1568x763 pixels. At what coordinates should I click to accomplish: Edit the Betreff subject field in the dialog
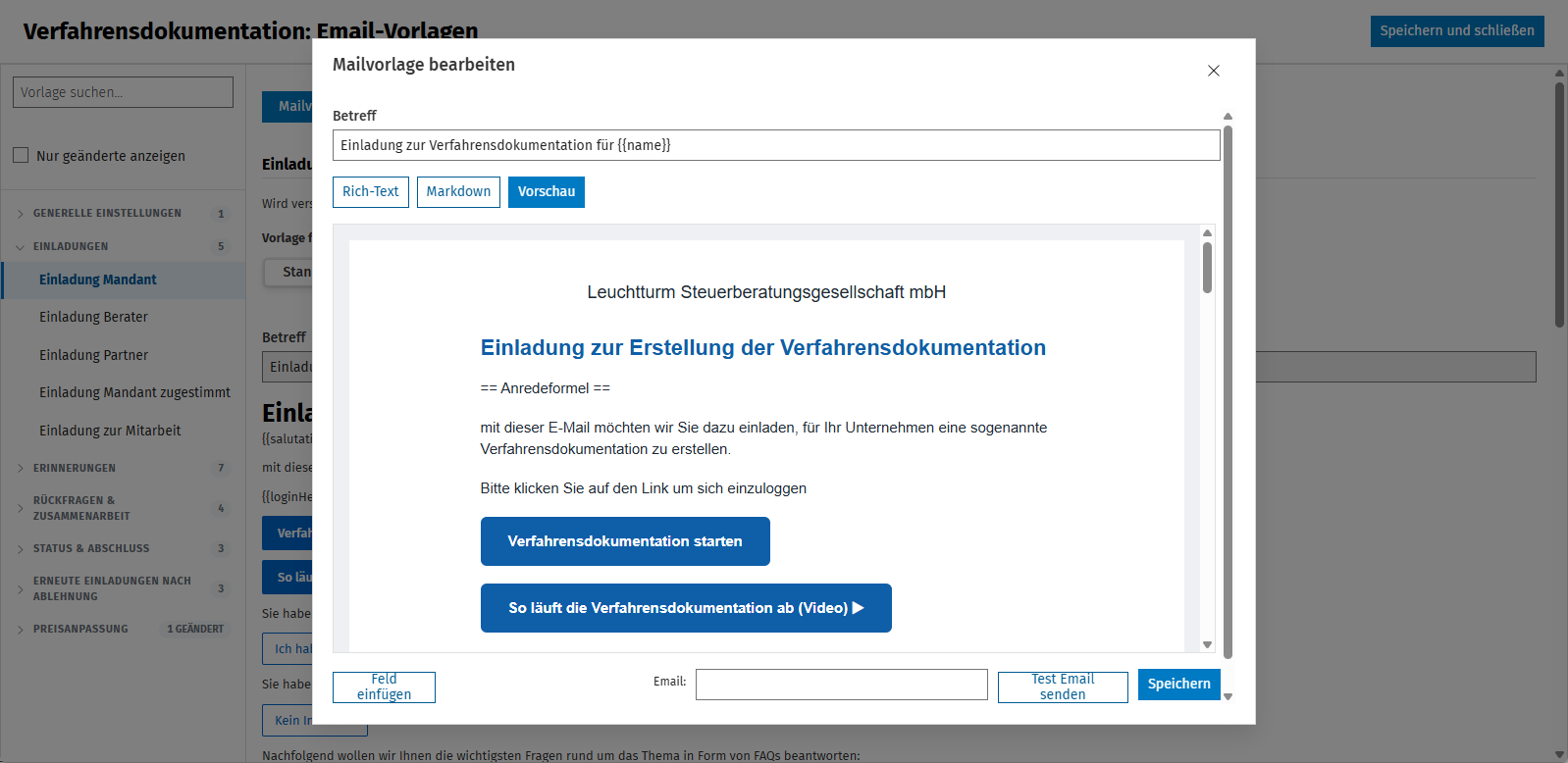click(x=776, y=145)
